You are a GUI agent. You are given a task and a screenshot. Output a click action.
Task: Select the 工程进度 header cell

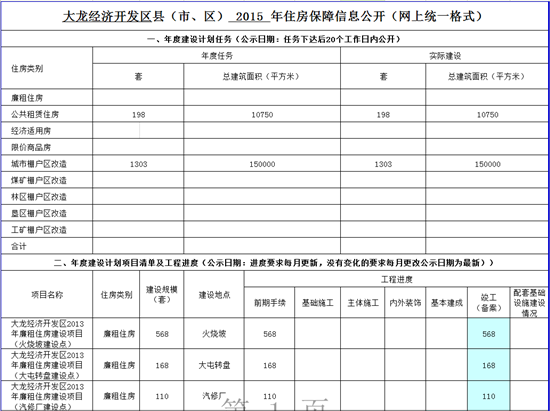pos(396,279)
